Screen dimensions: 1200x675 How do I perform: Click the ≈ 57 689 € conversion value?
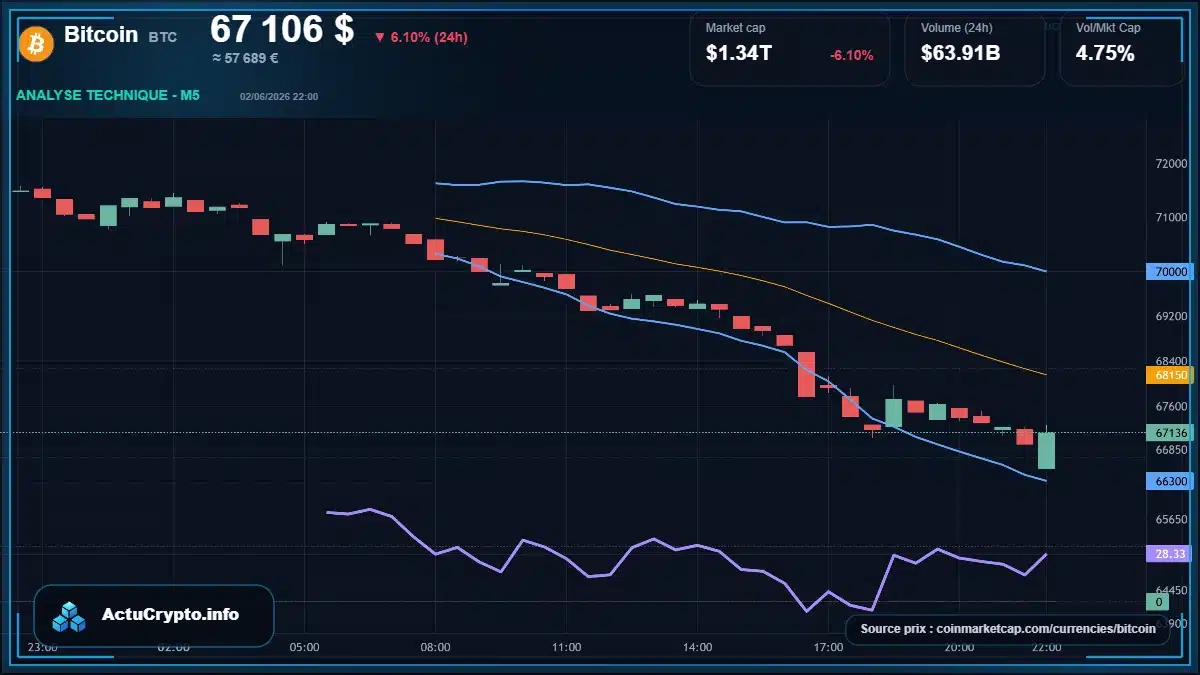point(245,58)
